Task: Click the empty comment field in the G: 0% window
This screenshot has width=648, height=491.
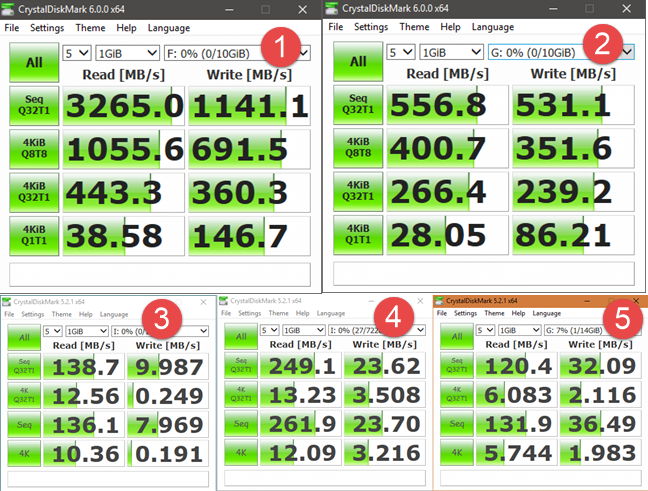Action: point(484,274)
